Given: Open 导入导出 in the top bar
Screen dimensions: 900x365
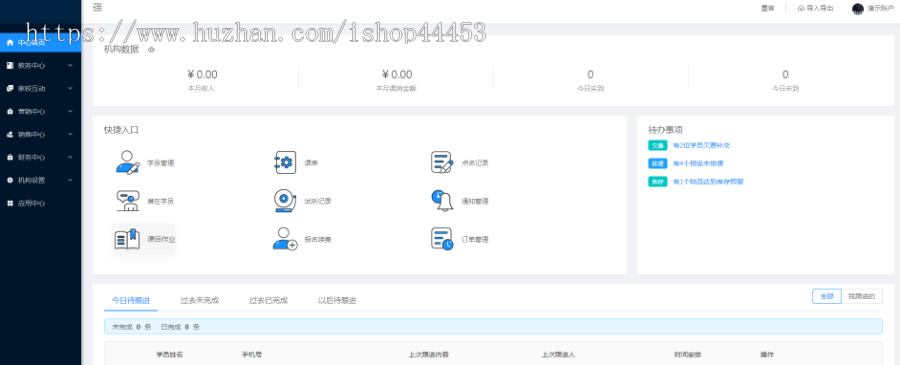Looking at the screenshot, I should tap(816, 9).
